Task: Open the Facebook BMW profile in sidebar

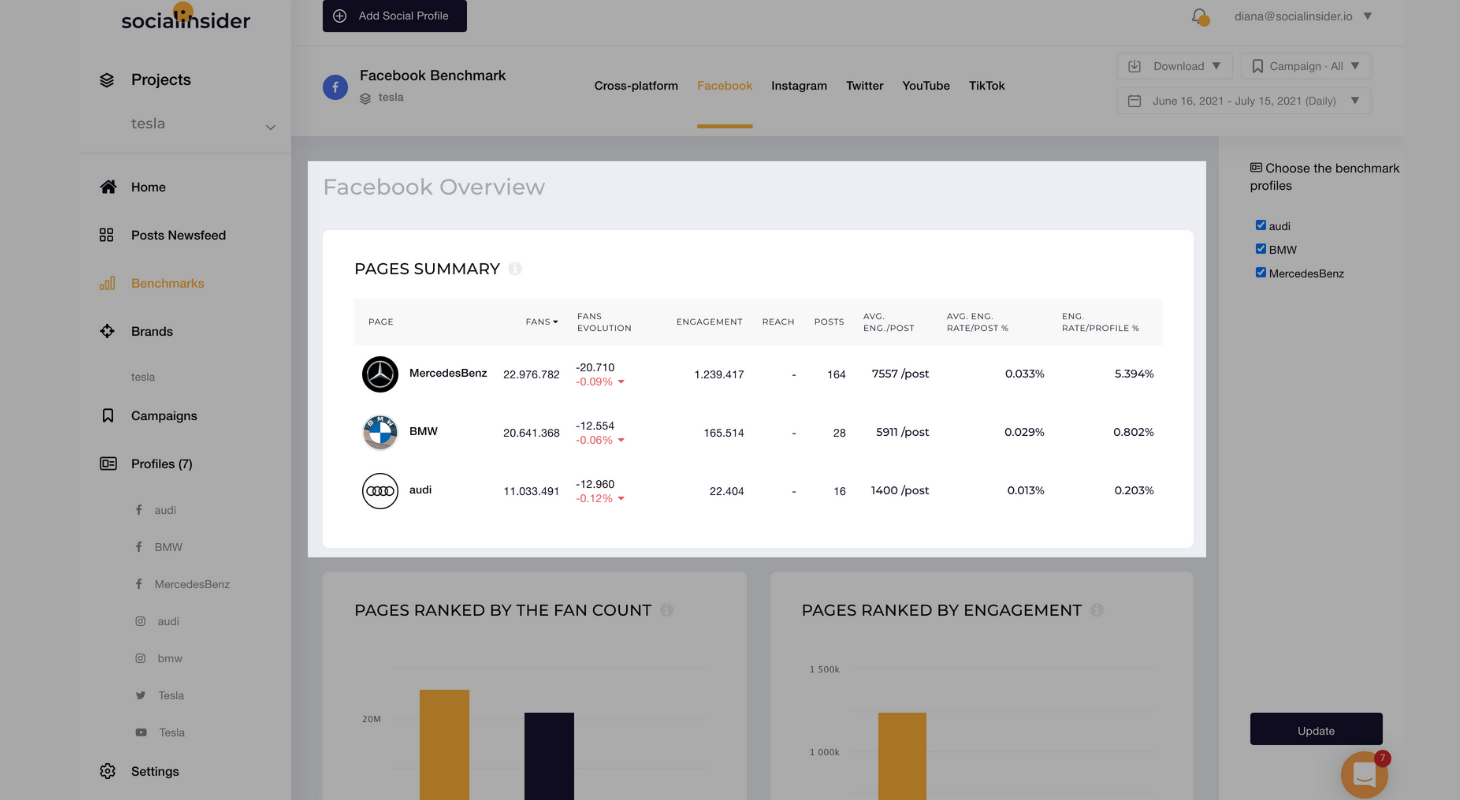Action: pos(168,547)
